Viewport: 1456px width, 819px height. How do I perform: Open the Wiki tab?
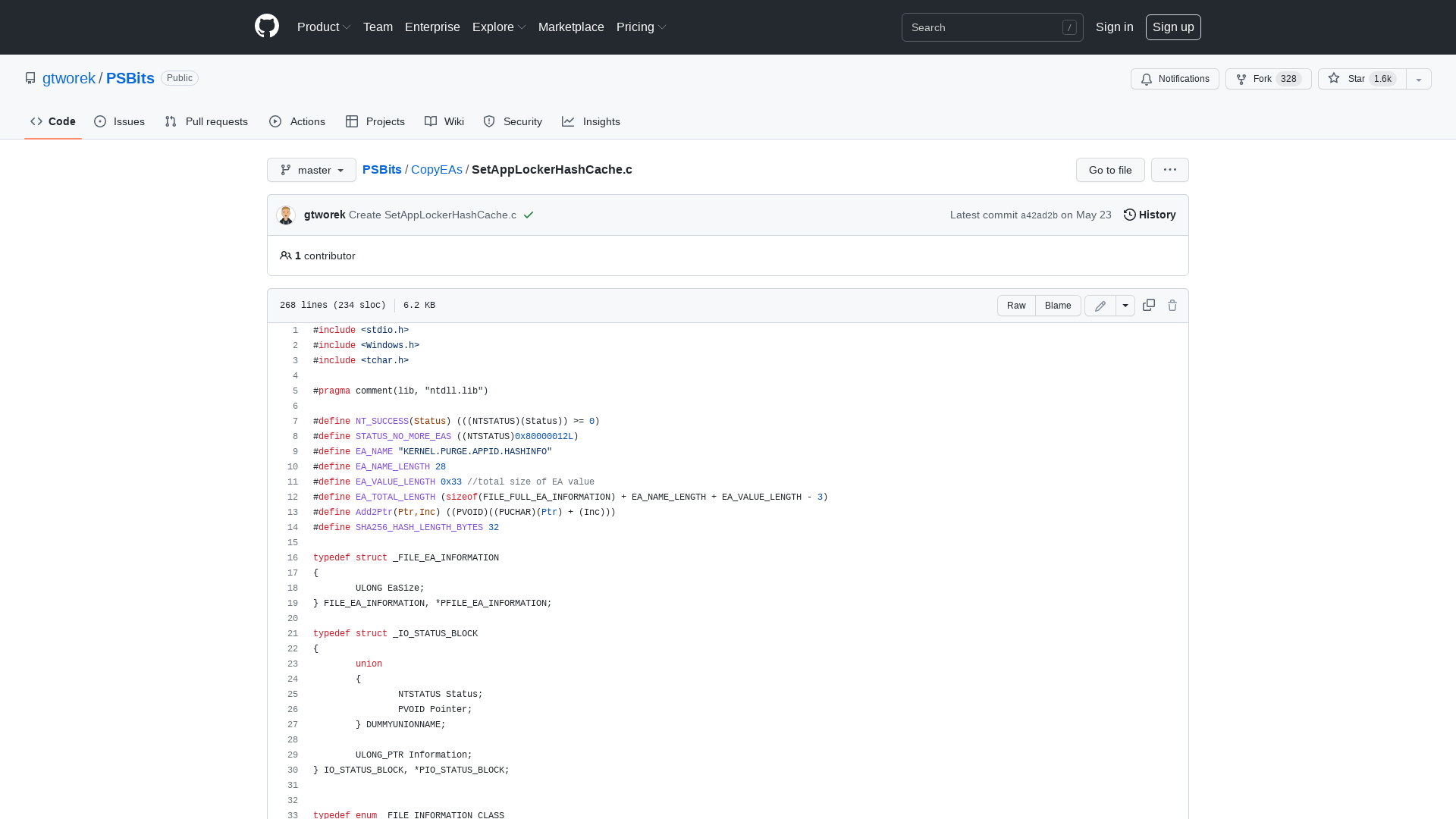point(444,121)
